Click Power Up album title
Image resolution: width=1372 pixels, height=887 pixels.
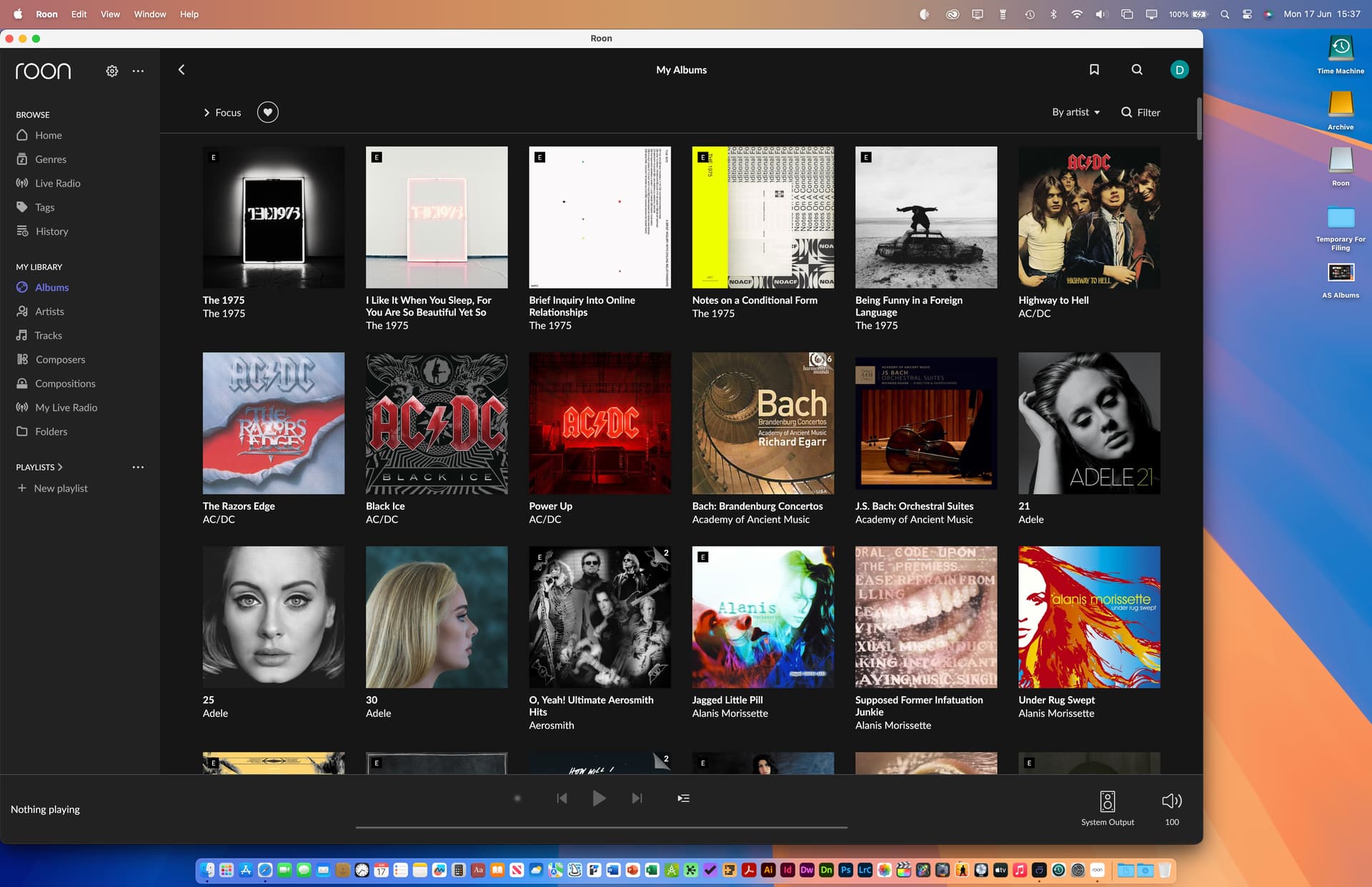click(550, 506)
